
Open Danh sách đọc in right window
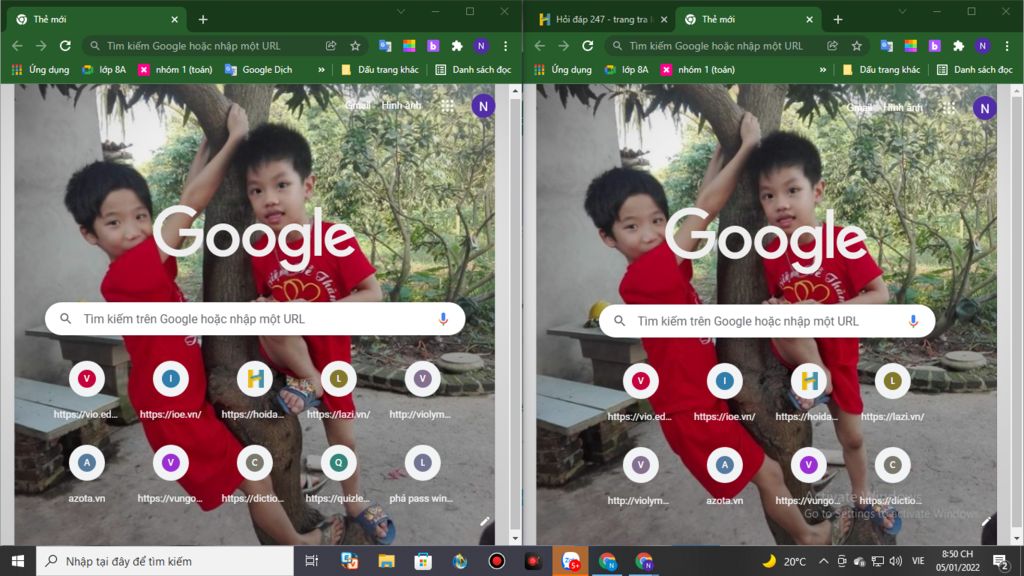point(974,69)
